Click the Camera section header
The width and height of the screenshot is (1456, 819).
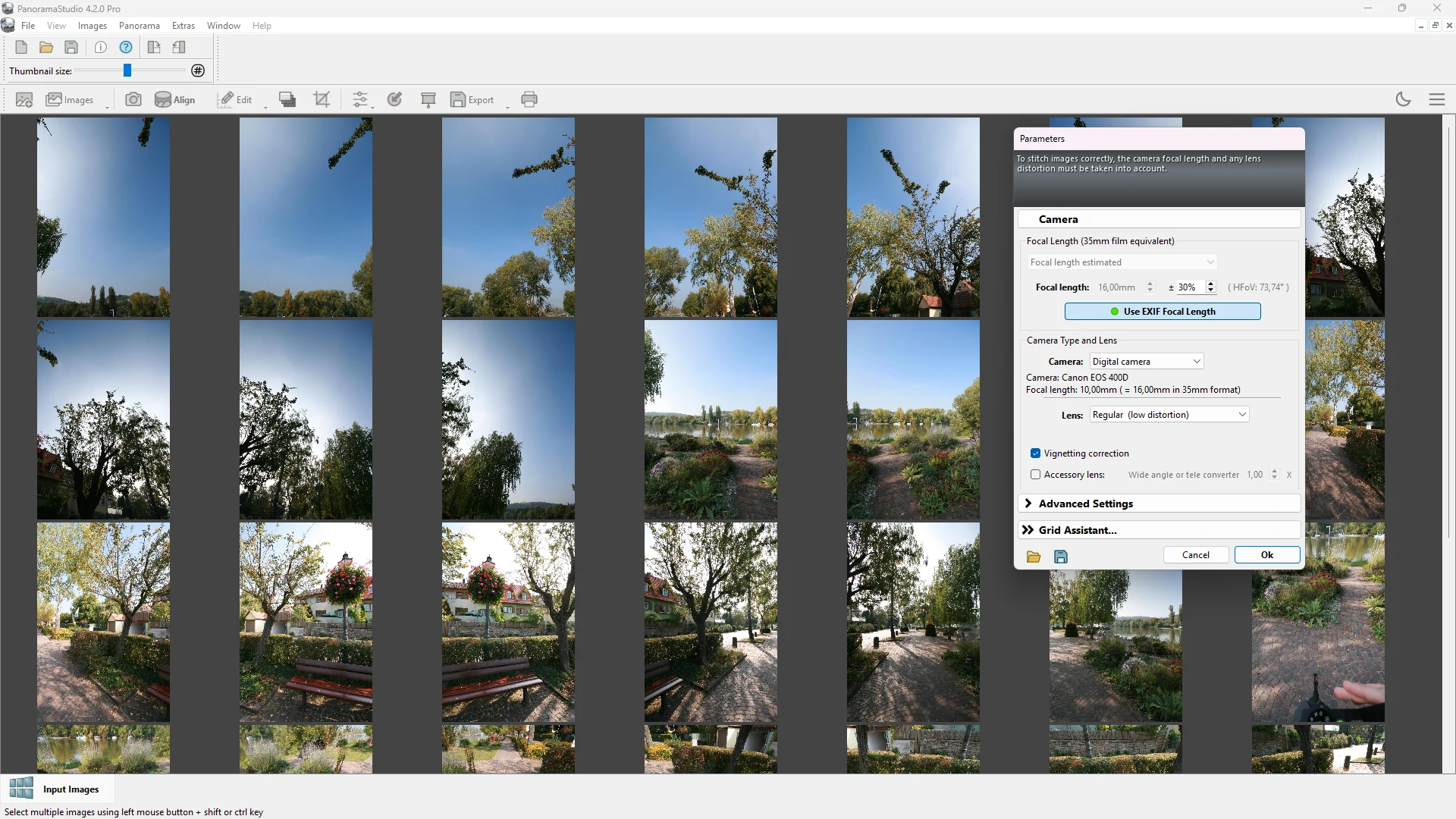pyautogui.click(x=1159, y=219)
